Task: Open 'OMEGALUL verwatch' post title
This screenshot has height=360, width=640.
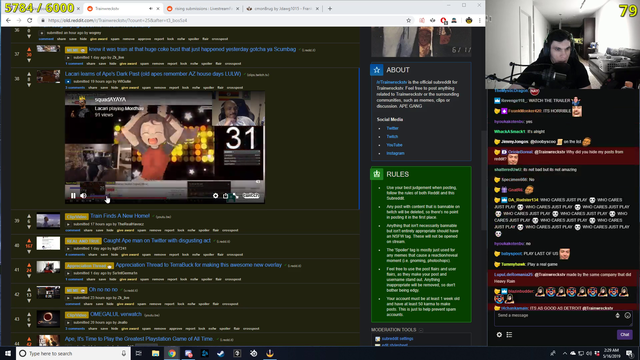Action: 116,314
